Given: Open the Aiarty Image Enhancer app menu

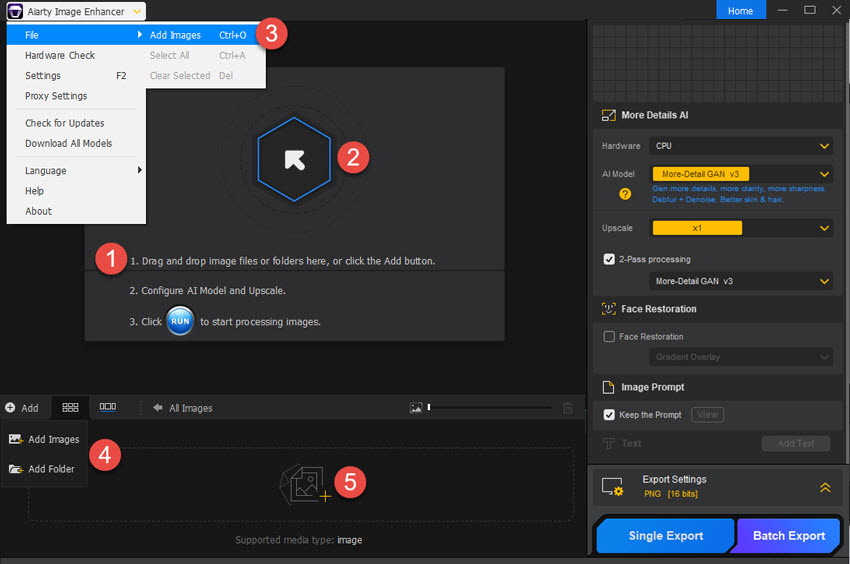Looking at the screenshot, I should 76,11.
